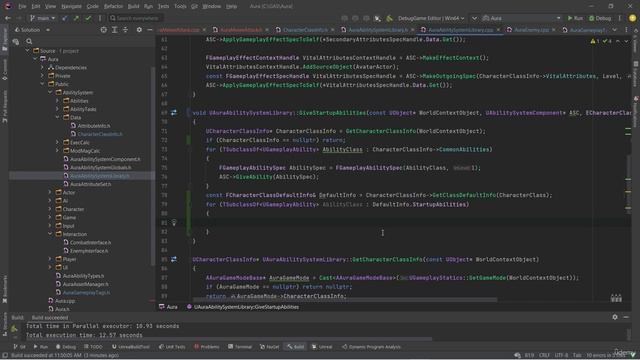This screenshot has height=360, width=640.
Task: Click the gutter icon on line 85
Action: tap(174, 259)
